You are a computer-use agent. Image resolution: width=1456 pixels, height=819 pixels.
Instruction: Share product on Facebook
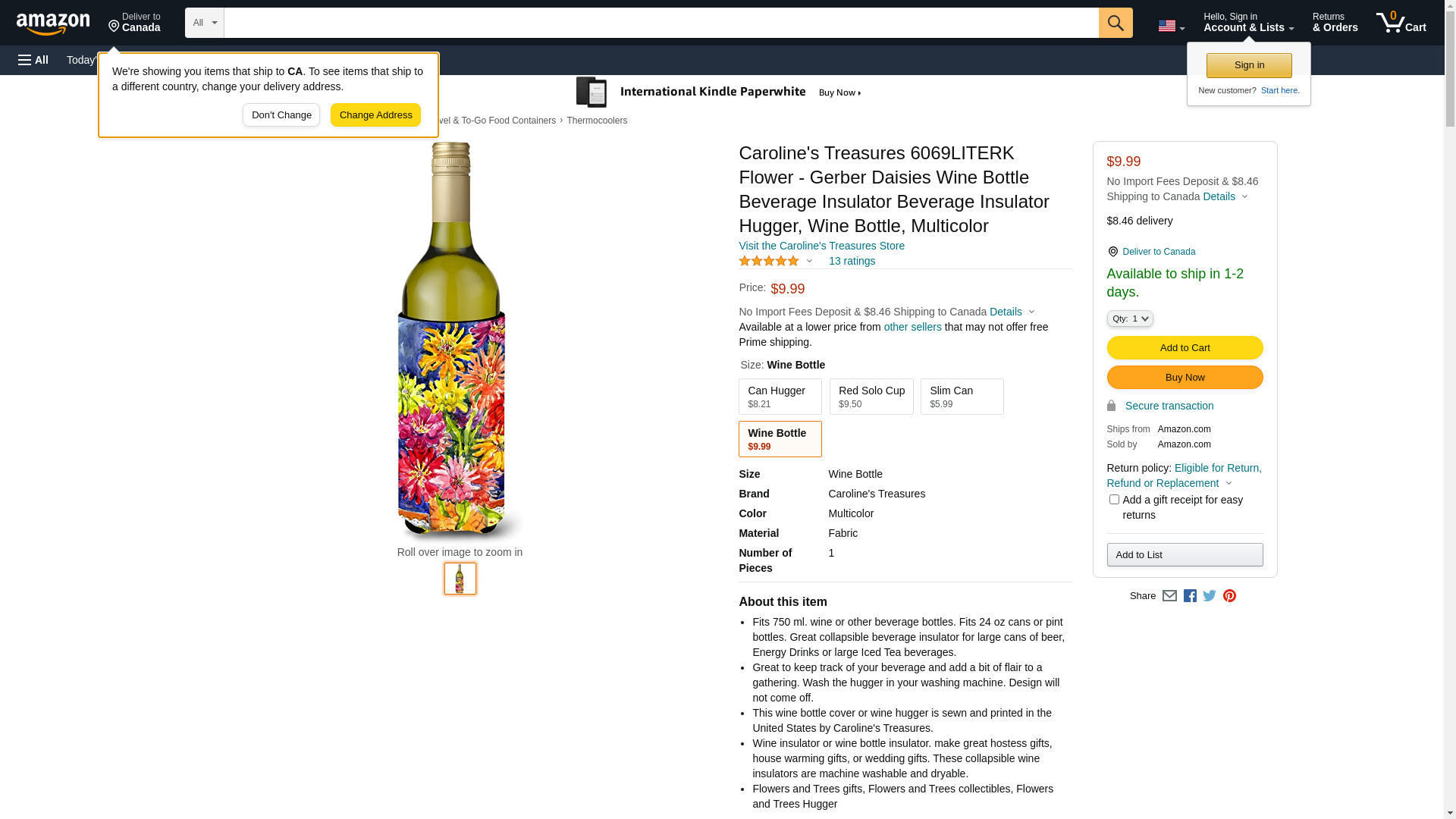[x=1190, y=596]
